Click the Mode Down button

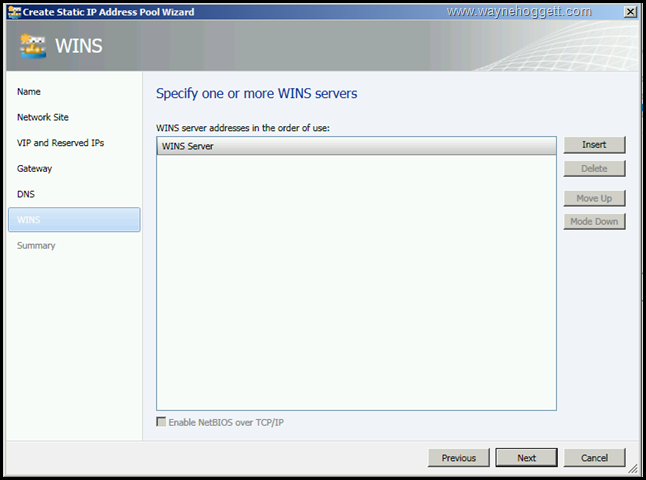pyautogui.click(x=594, y=221)
